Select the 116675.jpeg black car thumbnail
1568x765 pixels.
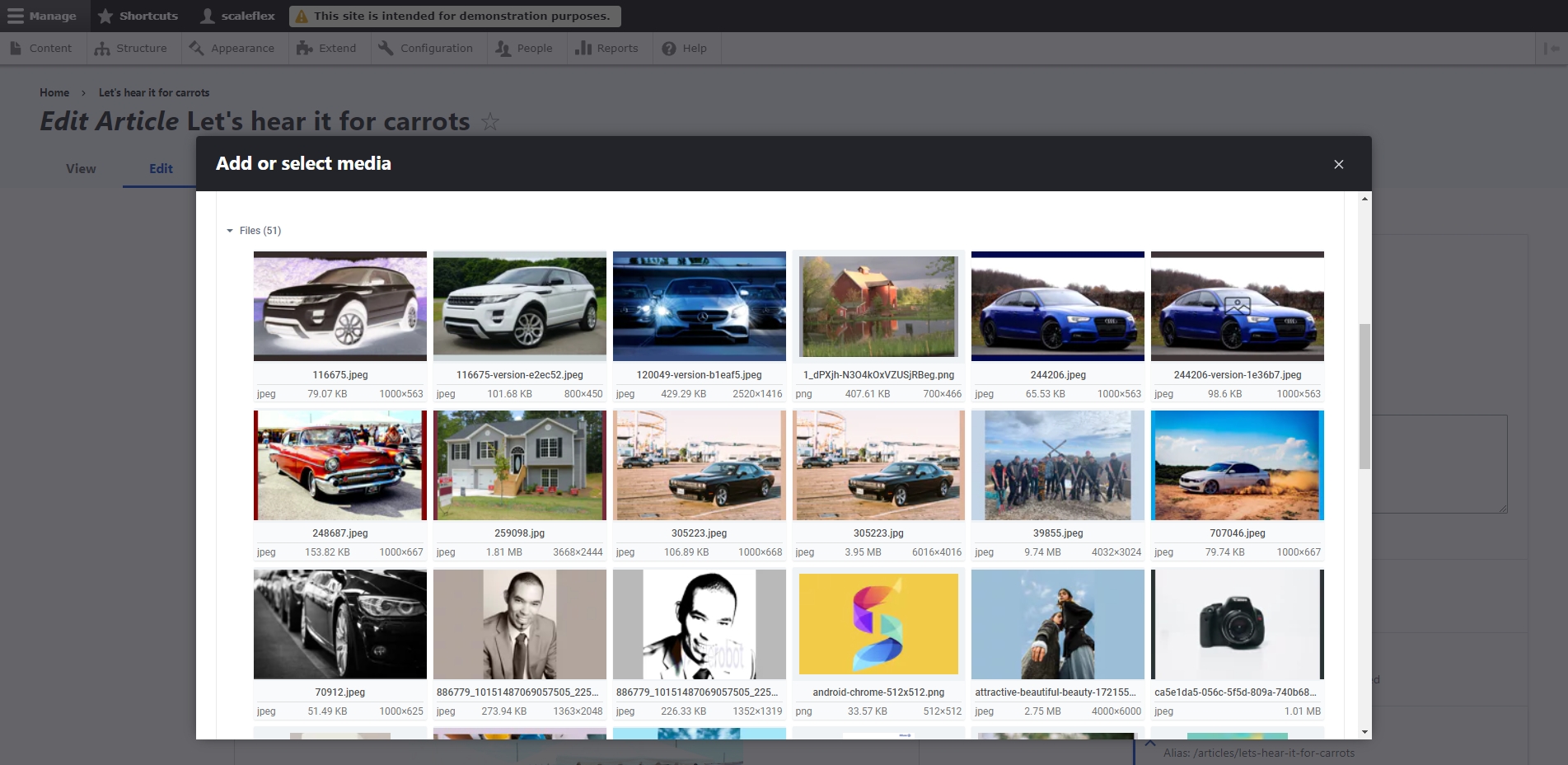click(x=340, y=306)
